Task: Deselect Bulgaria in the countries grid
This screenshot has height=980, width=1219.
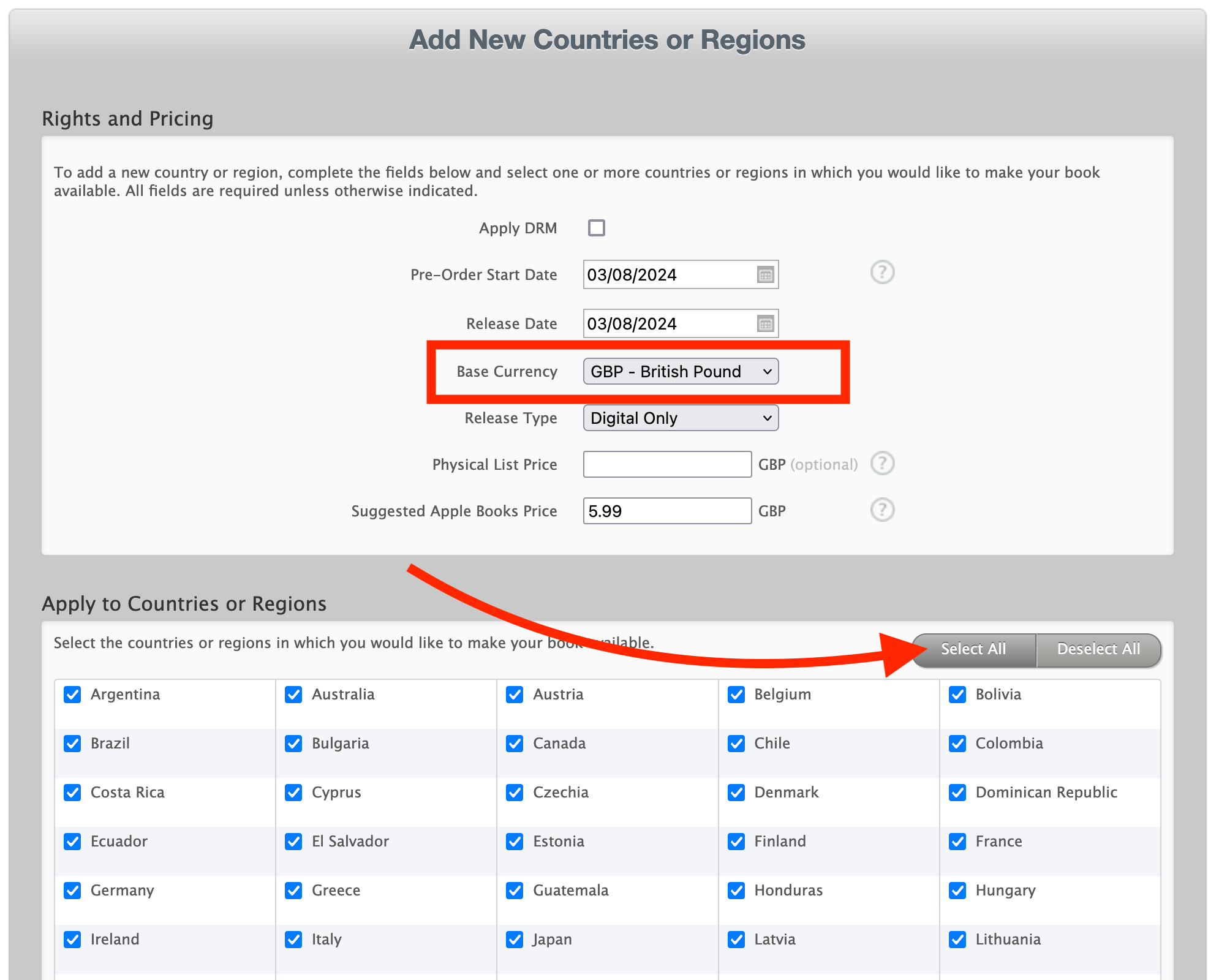Action: (293, 744)
